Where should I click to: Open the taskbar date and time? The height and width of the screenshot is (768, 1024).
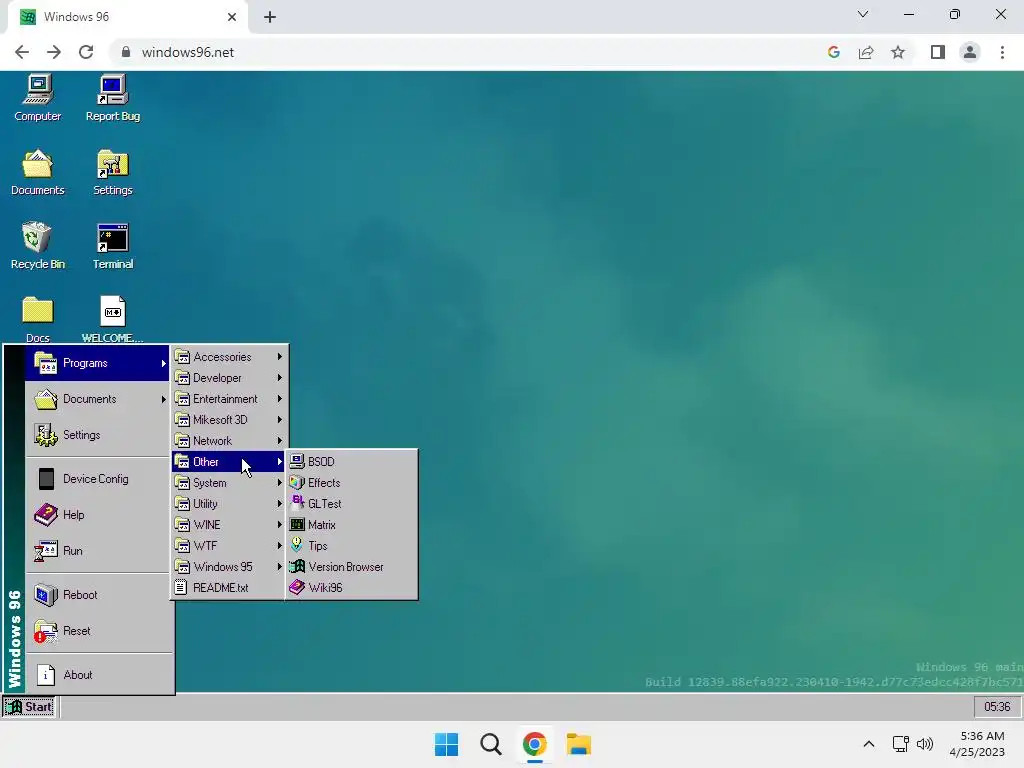(977, 744)
